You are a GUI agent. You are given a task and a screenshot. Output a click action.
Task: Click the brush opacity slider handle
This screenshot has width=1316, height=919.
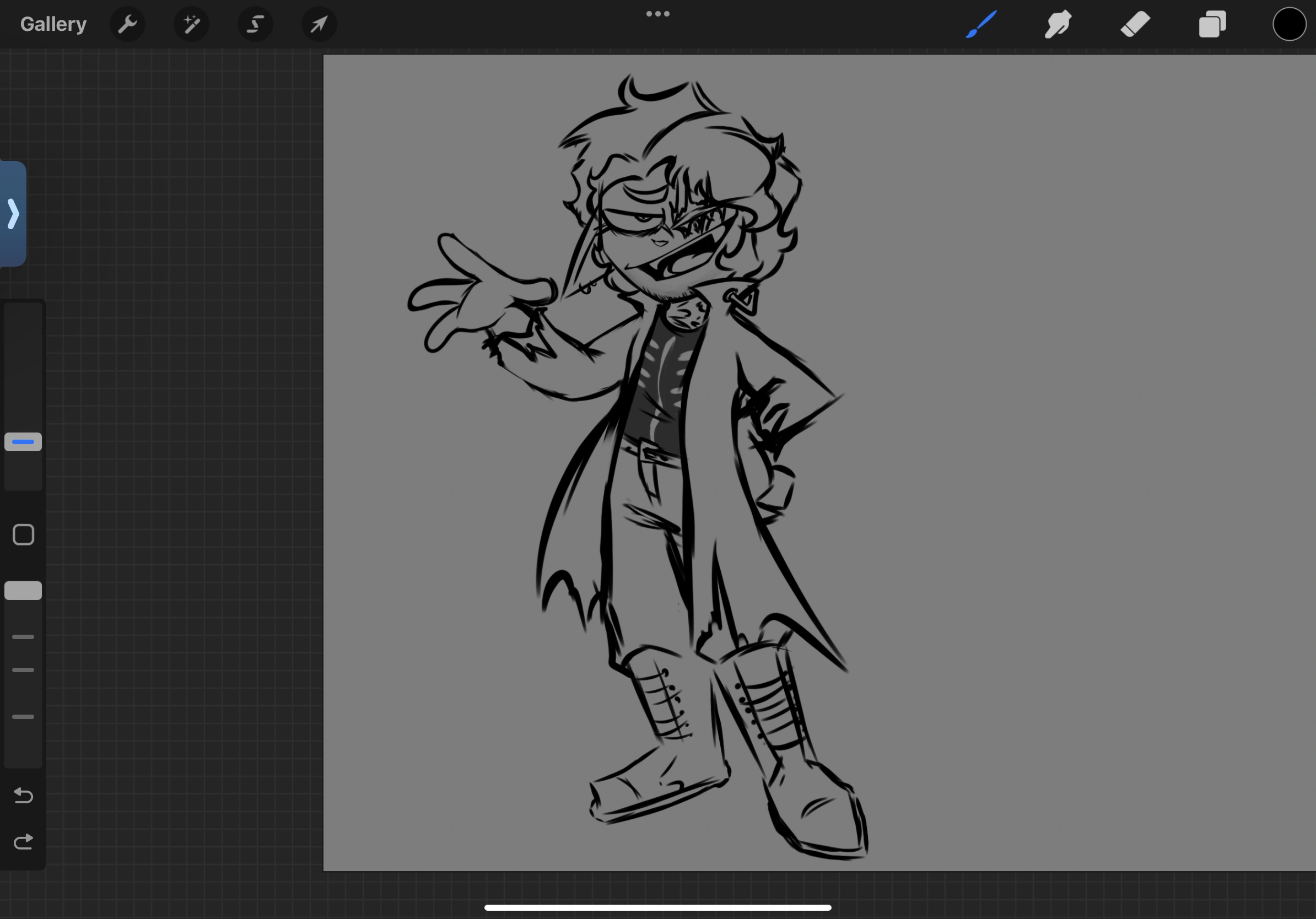tap(23, 591)
